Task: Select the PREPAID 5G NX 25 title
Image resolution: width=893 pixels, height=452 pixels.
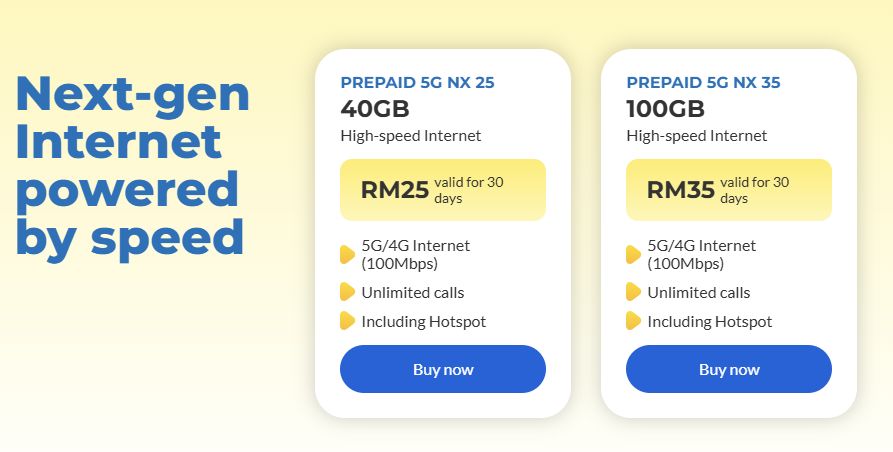Action: pos(417,83)
